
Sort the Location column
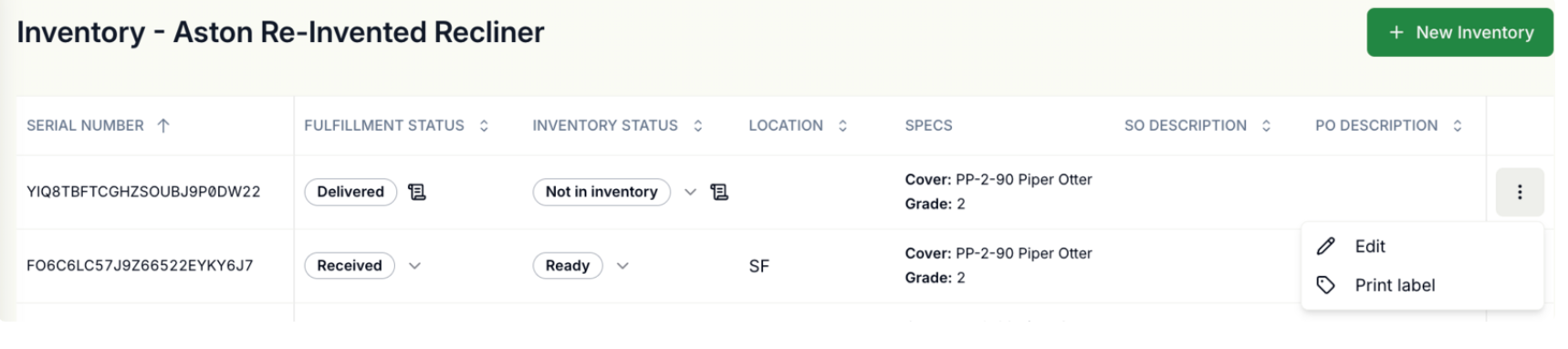tap(842, 126)
